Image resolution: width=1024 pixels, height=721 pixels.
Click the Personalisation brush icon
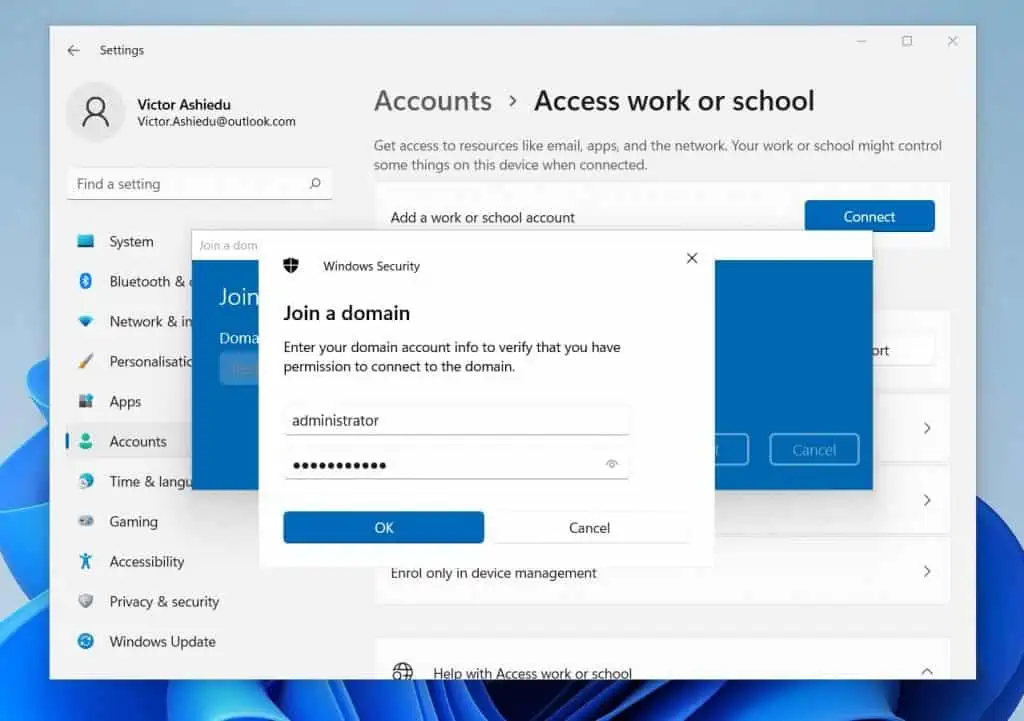pos(85,361)
